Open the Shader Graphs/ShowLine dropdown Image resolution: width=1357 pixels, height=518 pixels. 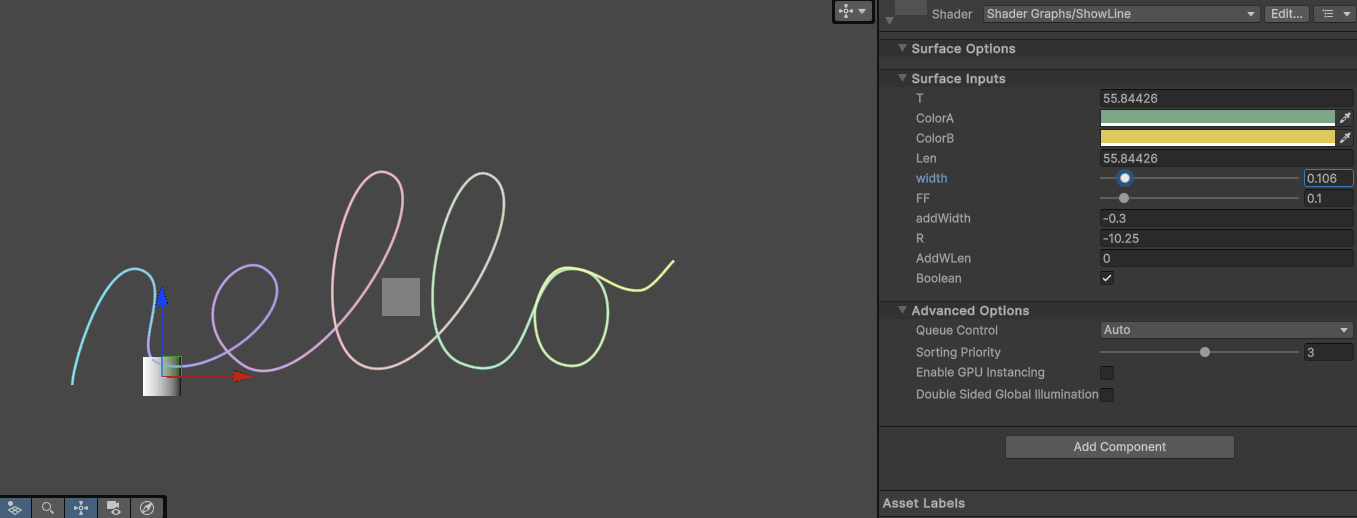coord(1120,14)
